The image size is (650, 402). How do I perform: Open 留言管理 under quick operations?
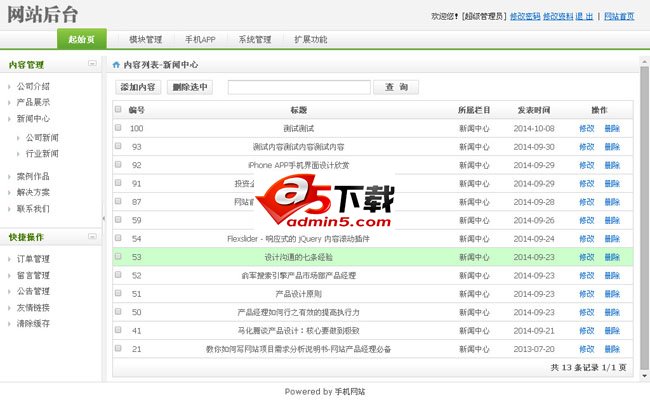point(33,275)
